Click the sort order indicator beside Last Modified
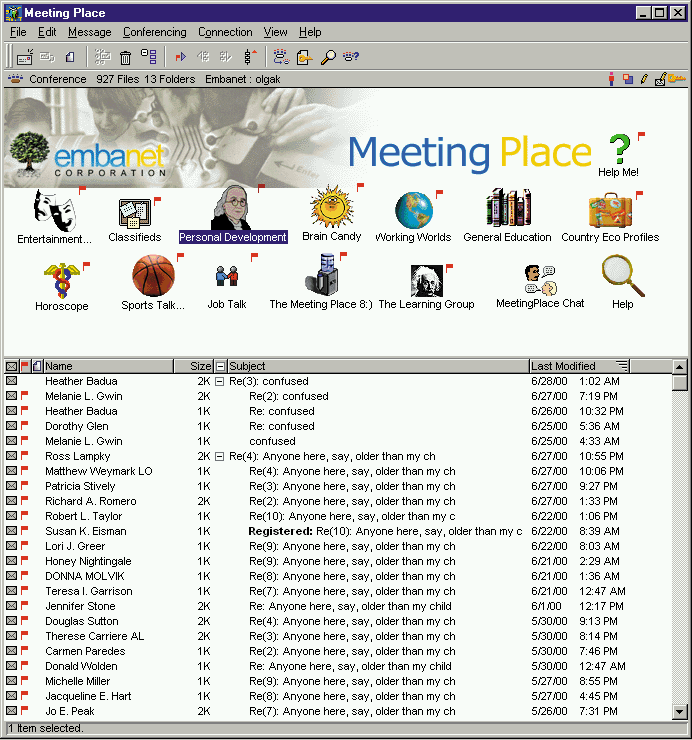 click(622, 366)
